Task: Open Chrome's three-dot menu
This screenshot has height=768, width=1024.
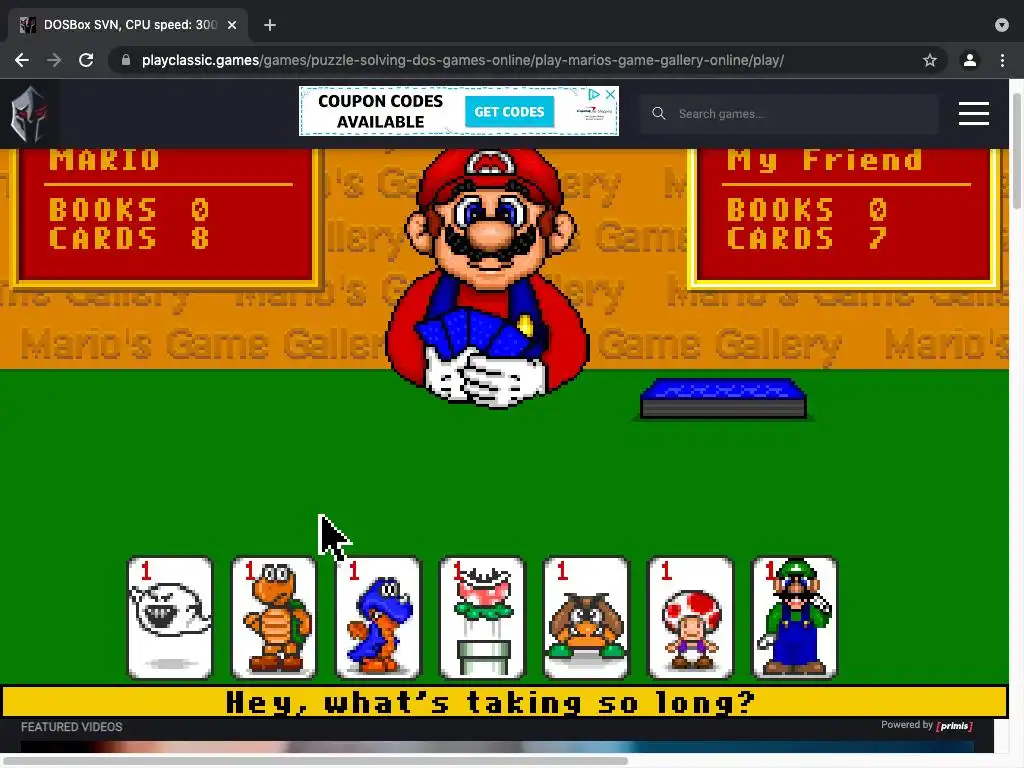Action: tap(1002, 60)
